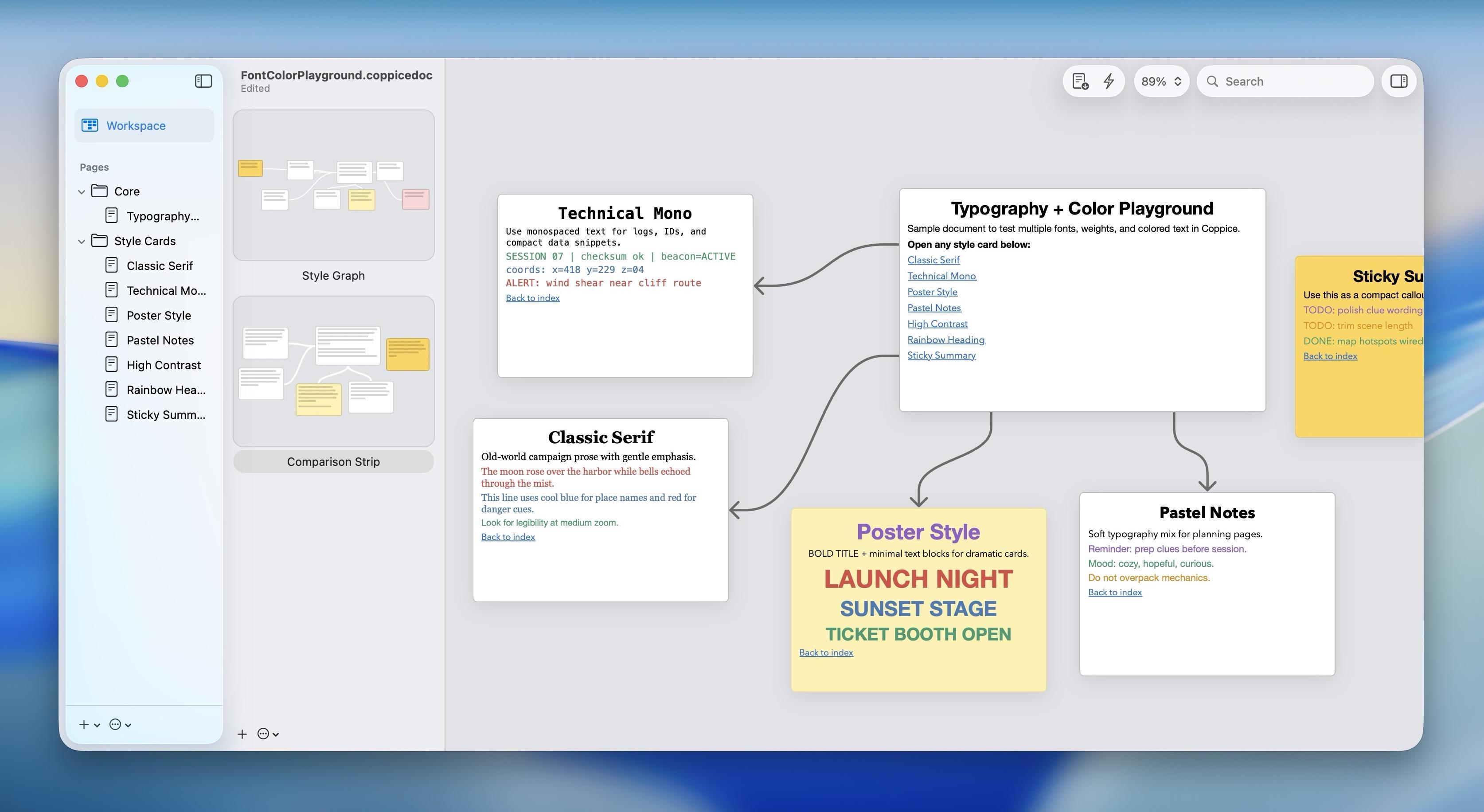The image size is (1484, 812).
Task: Follow Classic Serif link in Playground card
Action: [933, 260]
